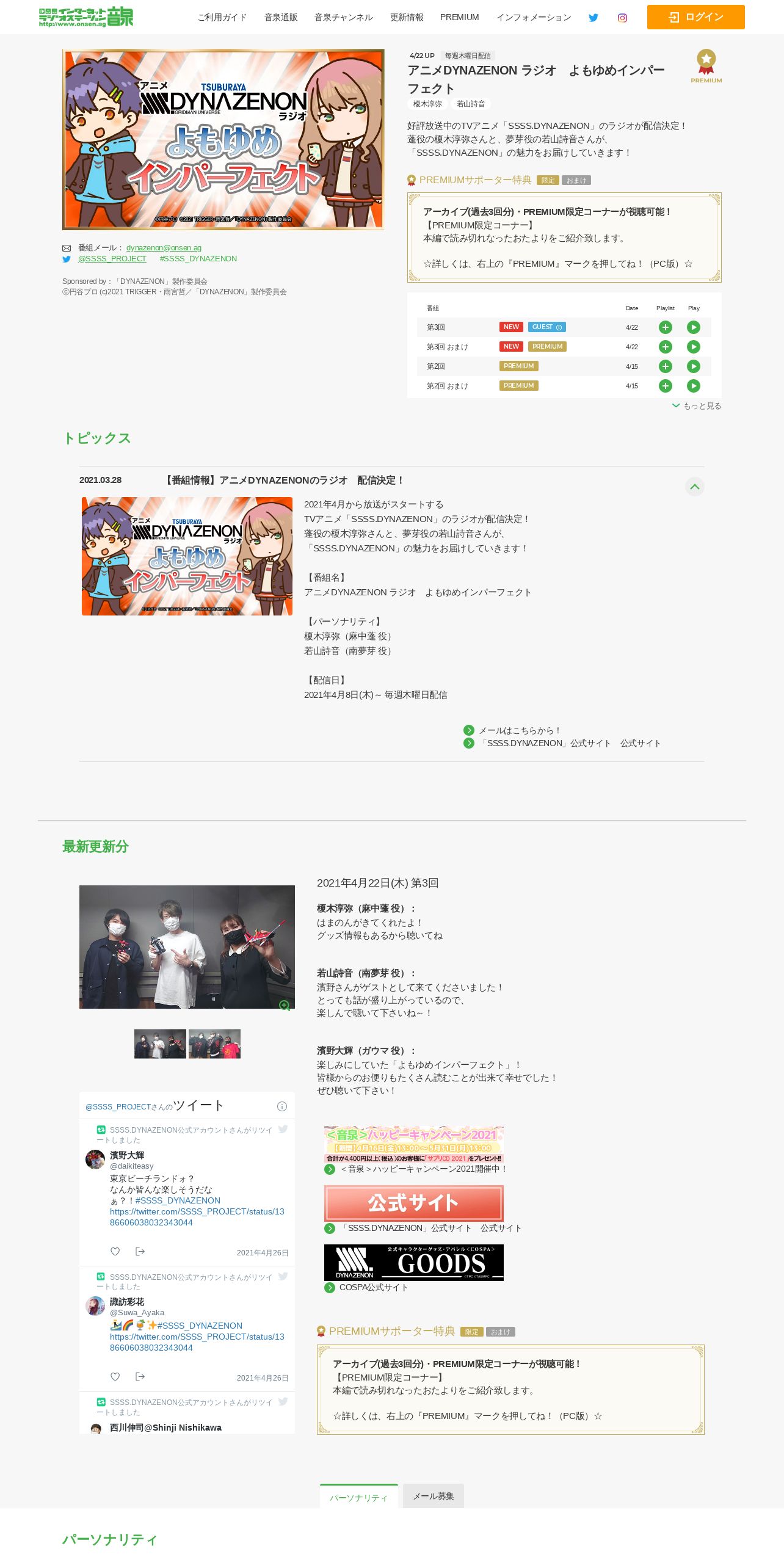The width and height of the screenshot is (784, 1568).
Task: Click the mail envelope icon by 番組メール
Action: point(67,248)
